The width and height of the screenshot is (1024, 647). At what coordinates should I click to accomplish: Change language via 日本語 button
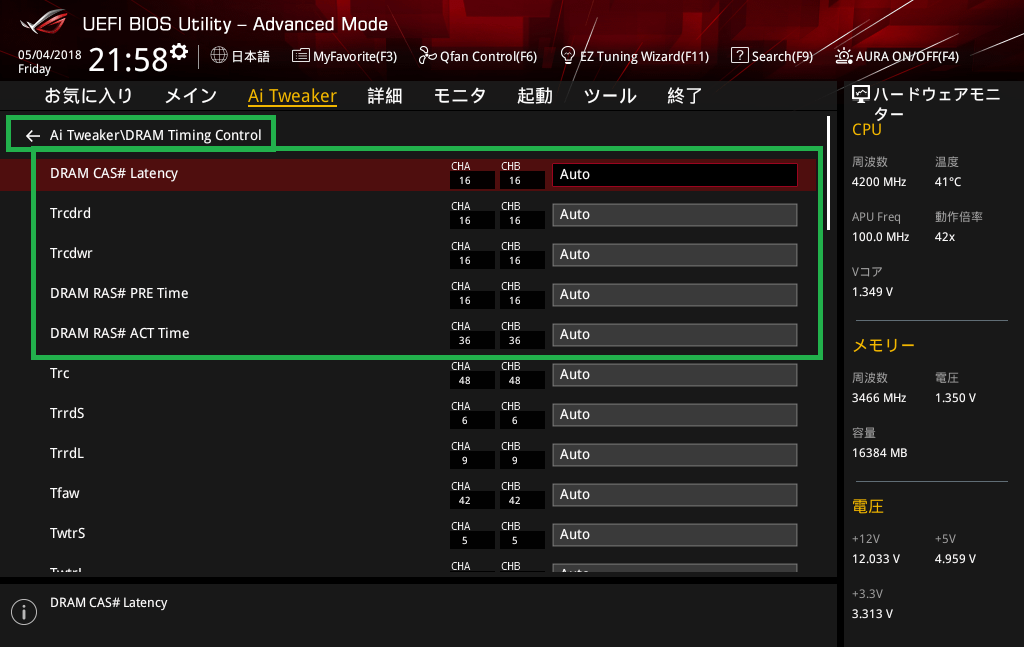(251, 57)
